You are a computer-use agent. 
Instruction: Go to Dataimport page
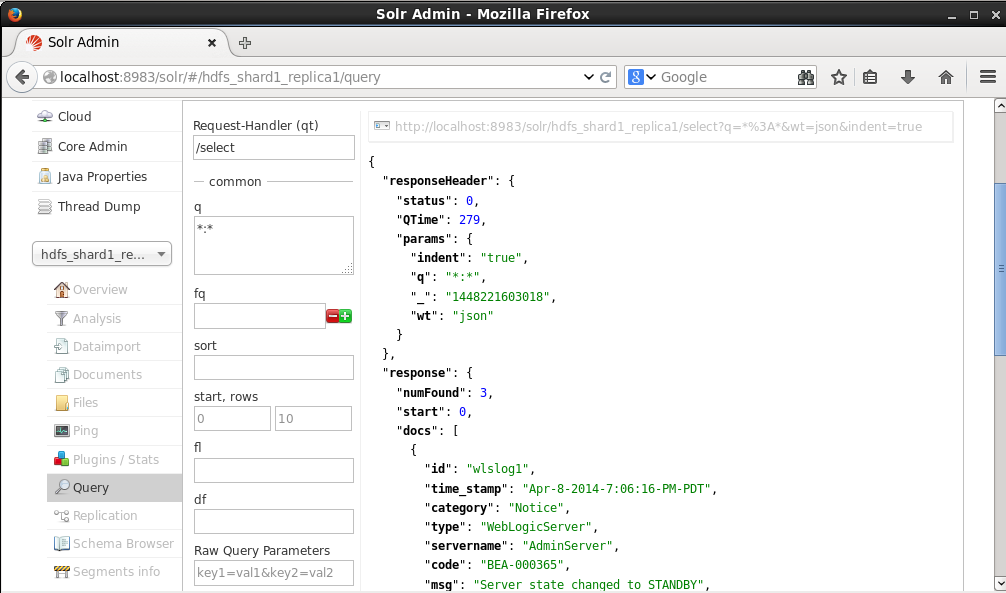click(x=114, y=347)
